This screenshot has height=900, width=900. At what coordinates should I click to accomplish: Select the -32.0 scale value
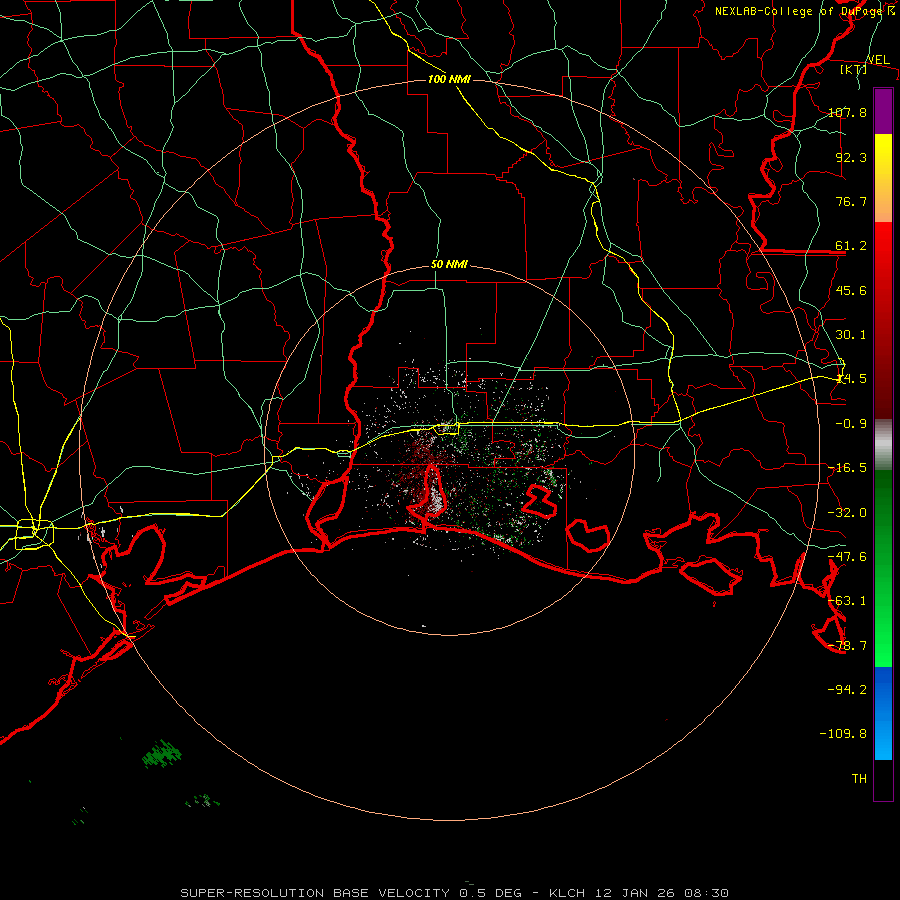(x=847, y=513)
